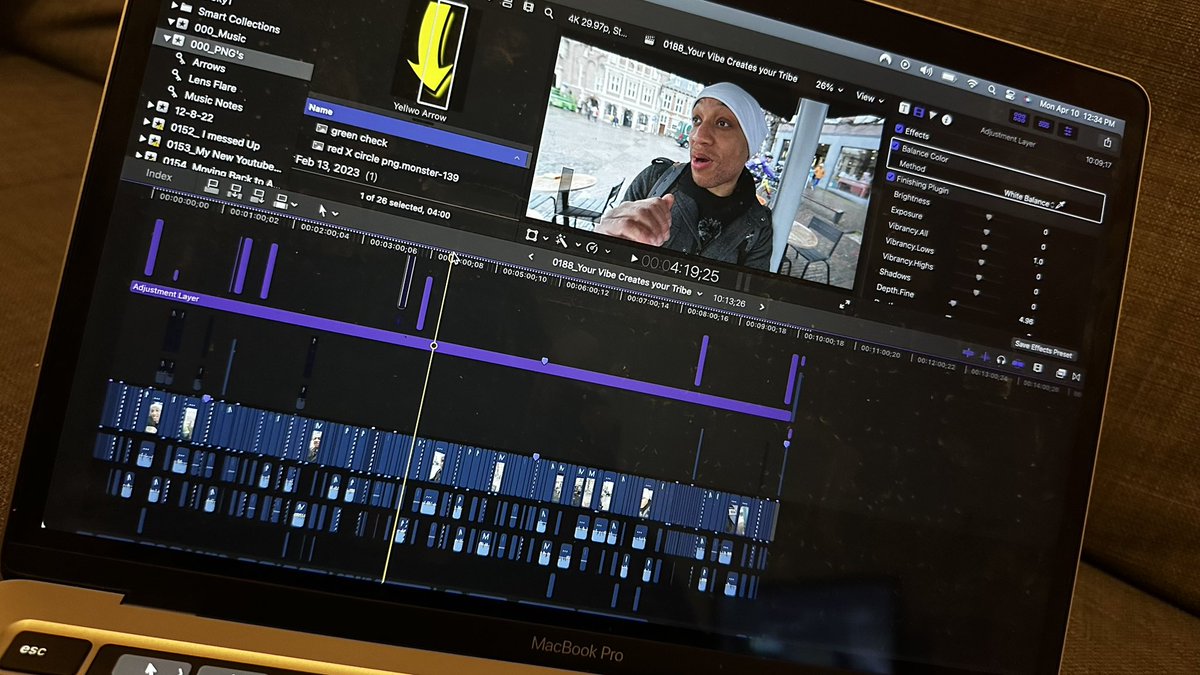This screenshot has height=675, width=1200.
Task: Select the Yellwo Arrow thumbnail
Action: 431,52
